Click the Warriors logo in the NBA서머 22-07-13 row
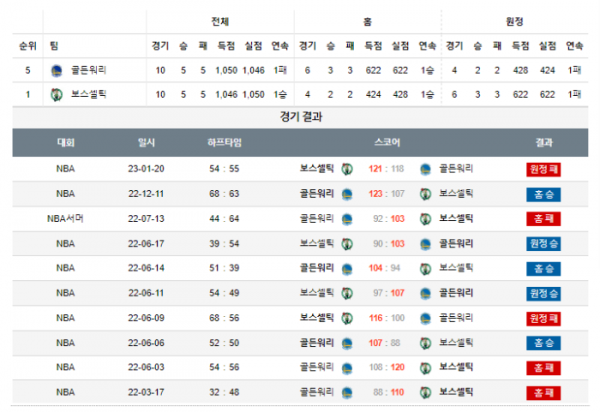This screenshot has width=600, height=412. tap(347, 219)
